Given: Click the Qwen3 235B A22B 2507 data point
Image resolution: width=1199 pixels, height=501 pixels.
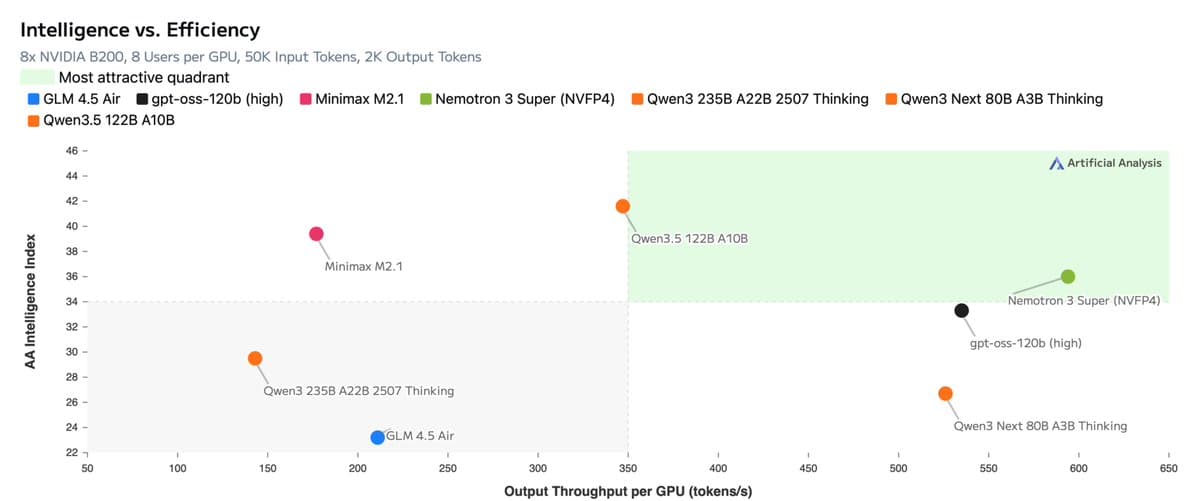Looking at the screenshot, I should (x=255, y=358).
